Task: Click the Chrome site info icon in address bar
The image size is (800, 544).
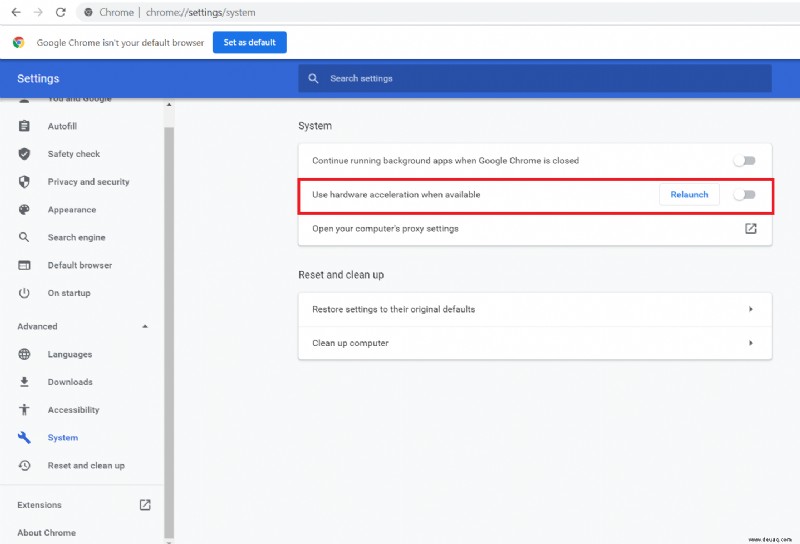Action: [x=88, y=12]
